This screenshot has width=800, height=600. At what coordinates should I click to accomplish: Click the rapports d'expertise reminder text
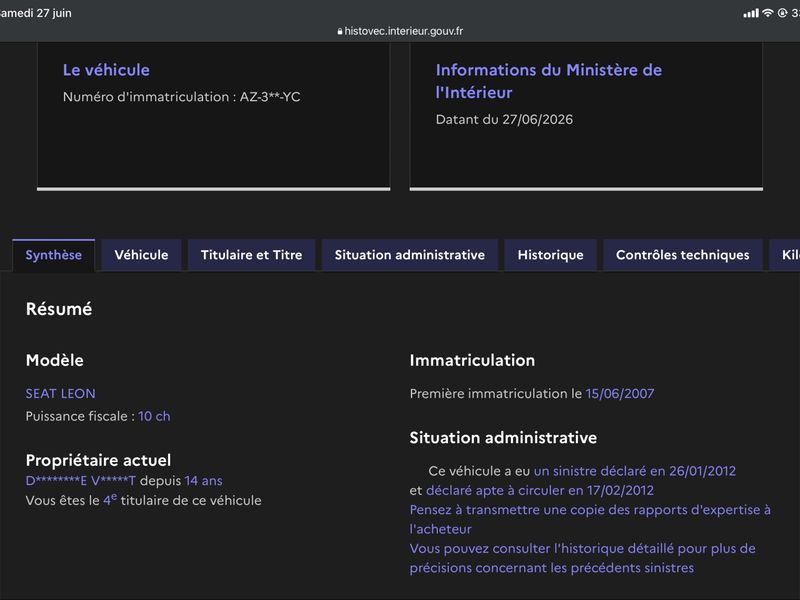pos(590,519)
